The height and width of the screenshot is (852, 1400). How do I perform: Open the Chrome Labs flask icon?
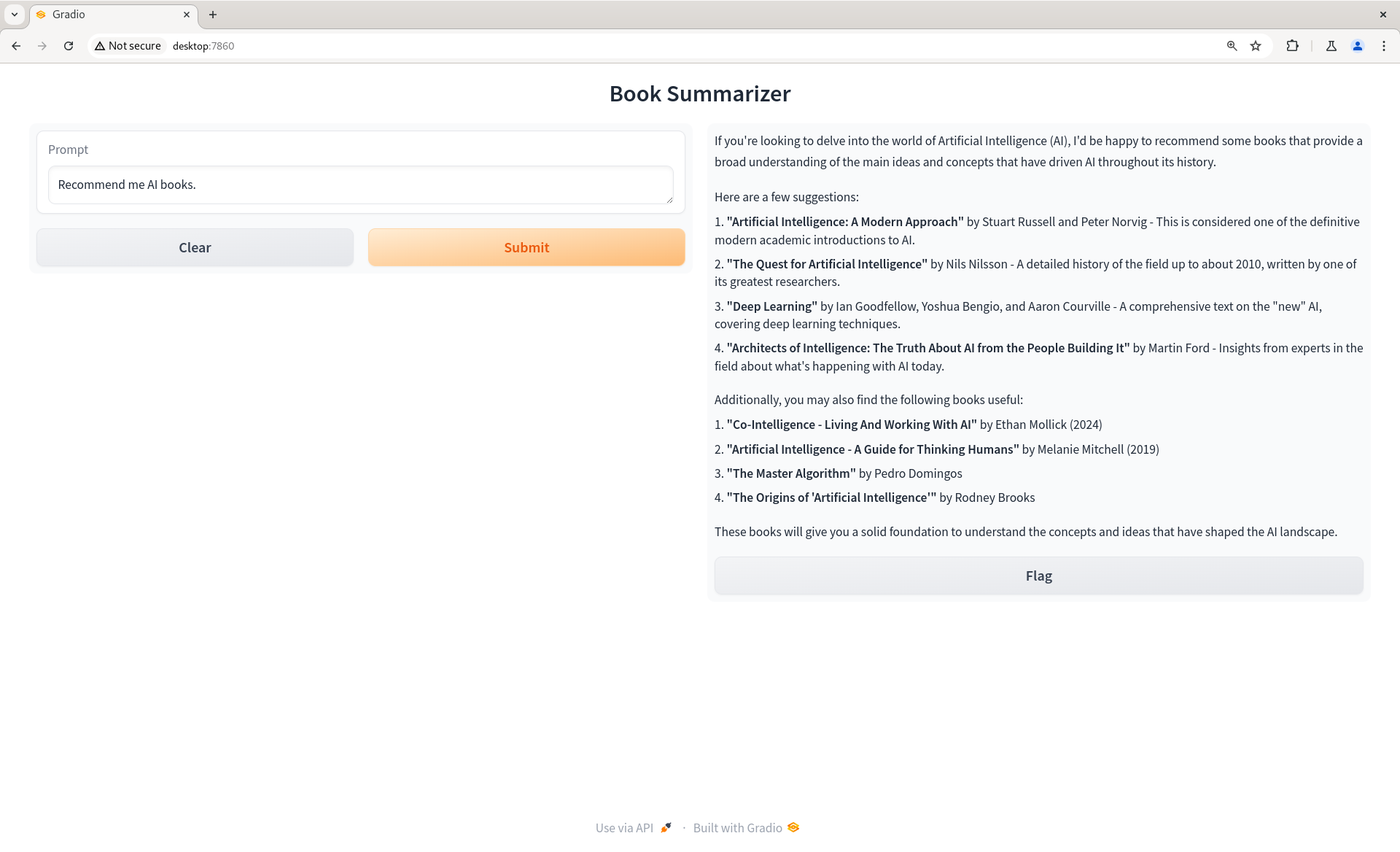tap(1331, 46)
